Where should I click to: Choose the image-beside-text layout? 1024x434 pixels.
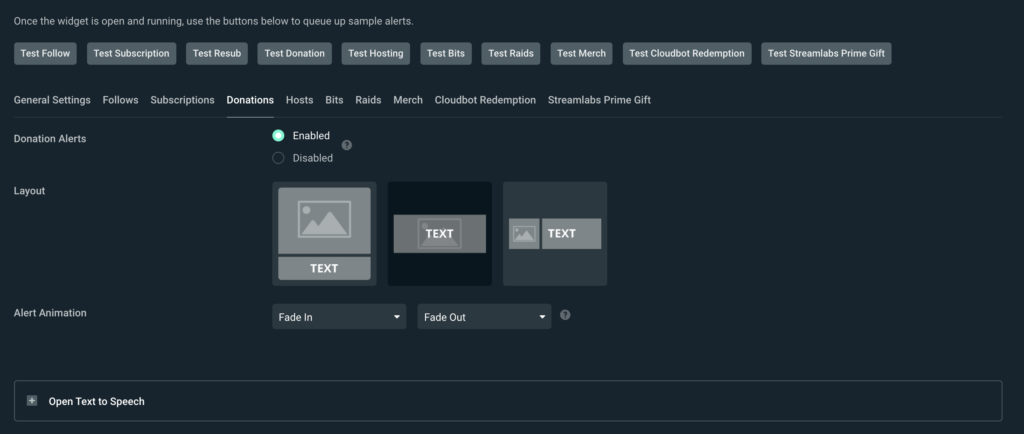click(555, 234)
